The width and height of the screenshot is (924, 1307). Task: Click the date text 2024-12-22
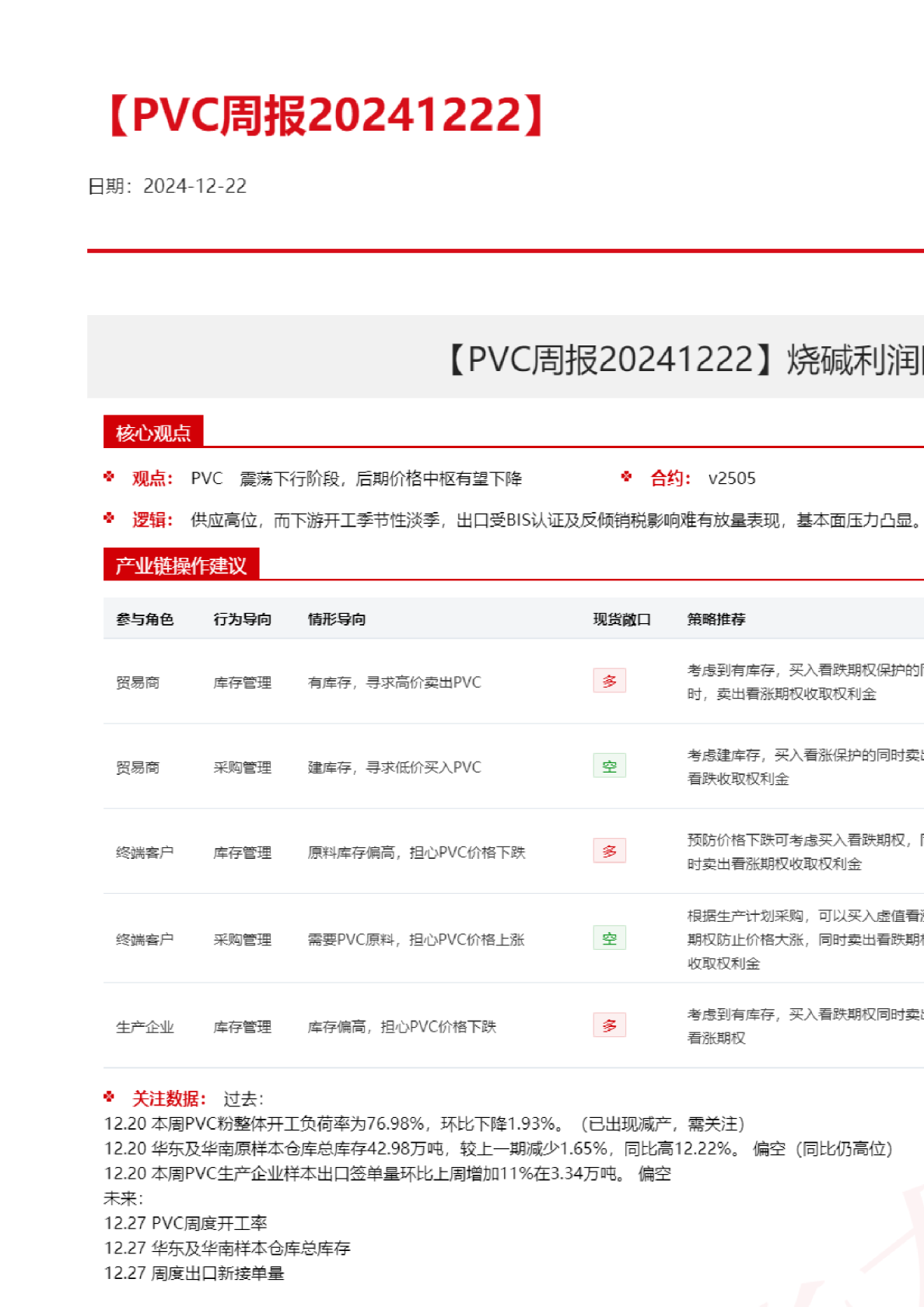(194, 186)
